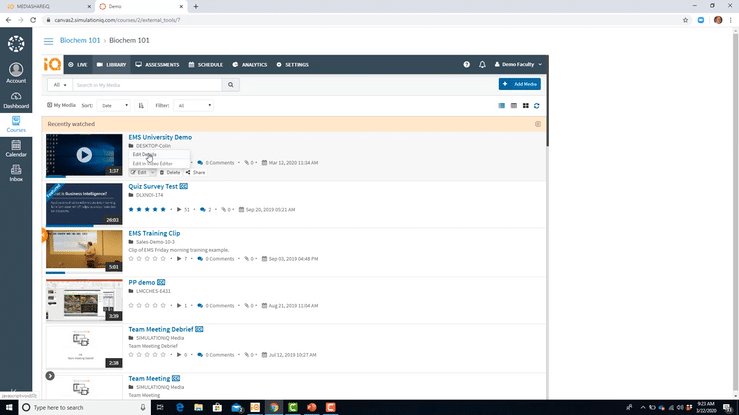
Task: Rate Quiz Survey Test five stars
Action: click(x=164, y=210)
